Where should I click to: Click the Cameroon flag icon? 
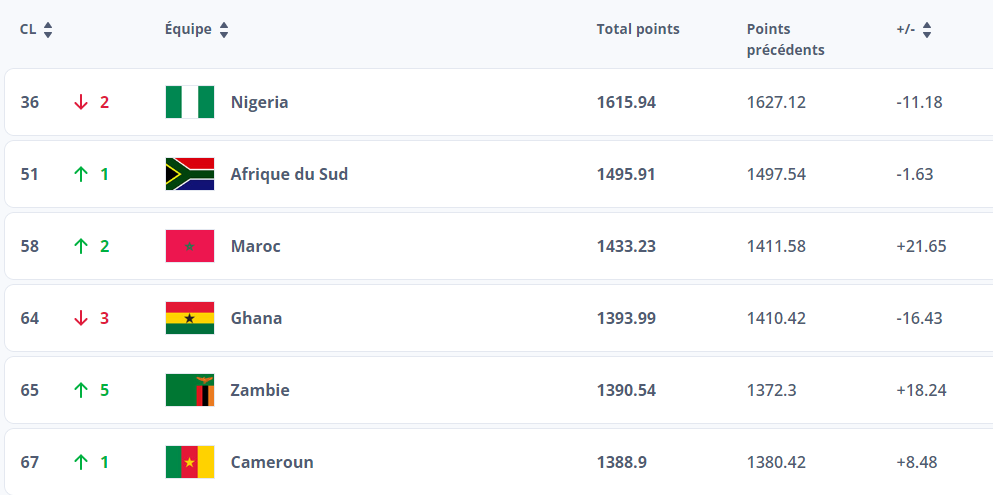pyautogui.click(x=190, y=462)
